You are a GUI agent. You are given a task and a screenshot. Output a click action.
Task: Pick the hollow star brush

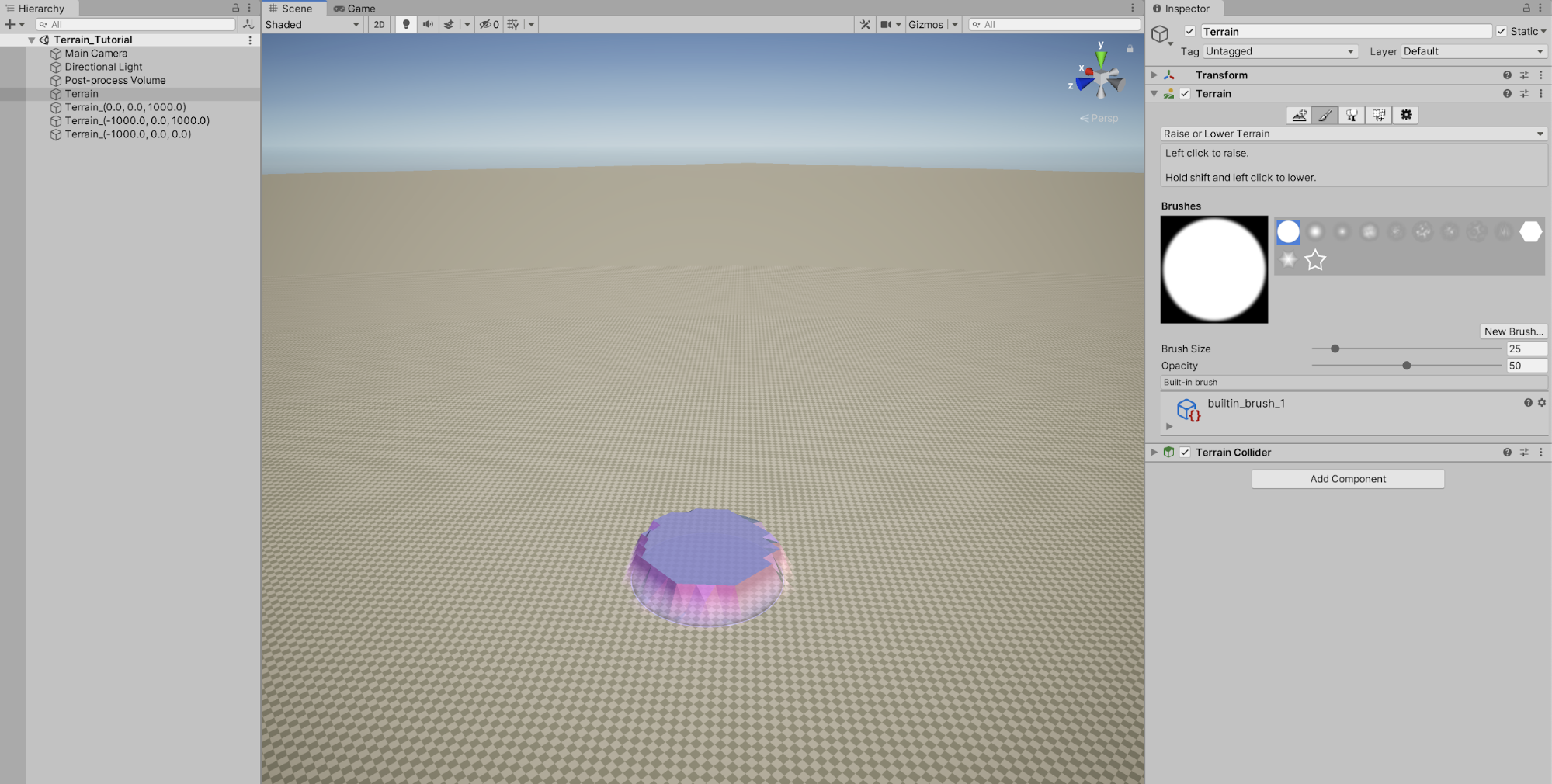pyautogui.click(x=1315, y=260)
